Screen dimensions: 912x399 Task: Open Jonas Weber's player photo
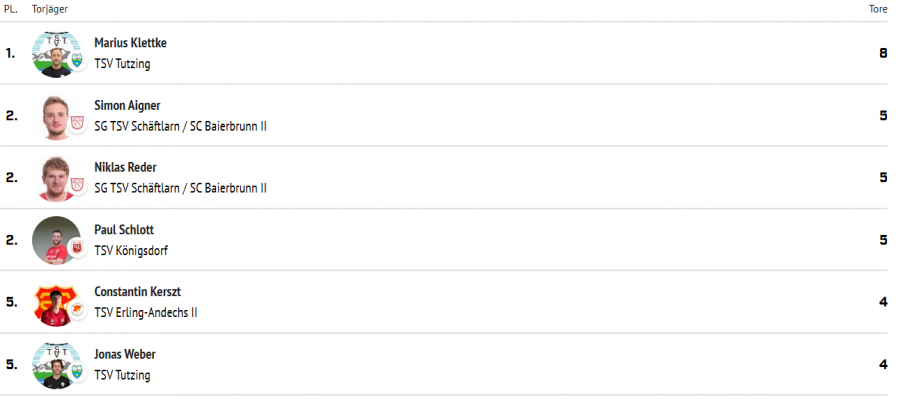click(56, 366)
